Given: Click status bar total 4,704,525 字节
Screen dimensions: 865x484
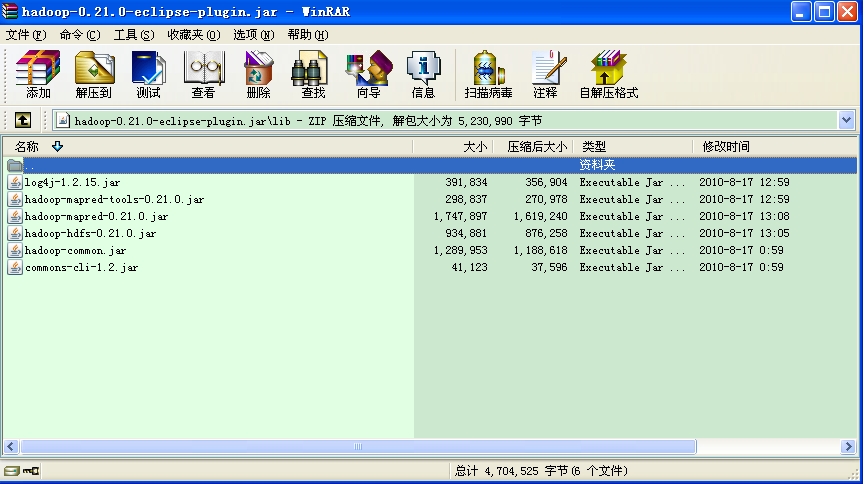Looking at the screenshot, I should click(511, 471).
